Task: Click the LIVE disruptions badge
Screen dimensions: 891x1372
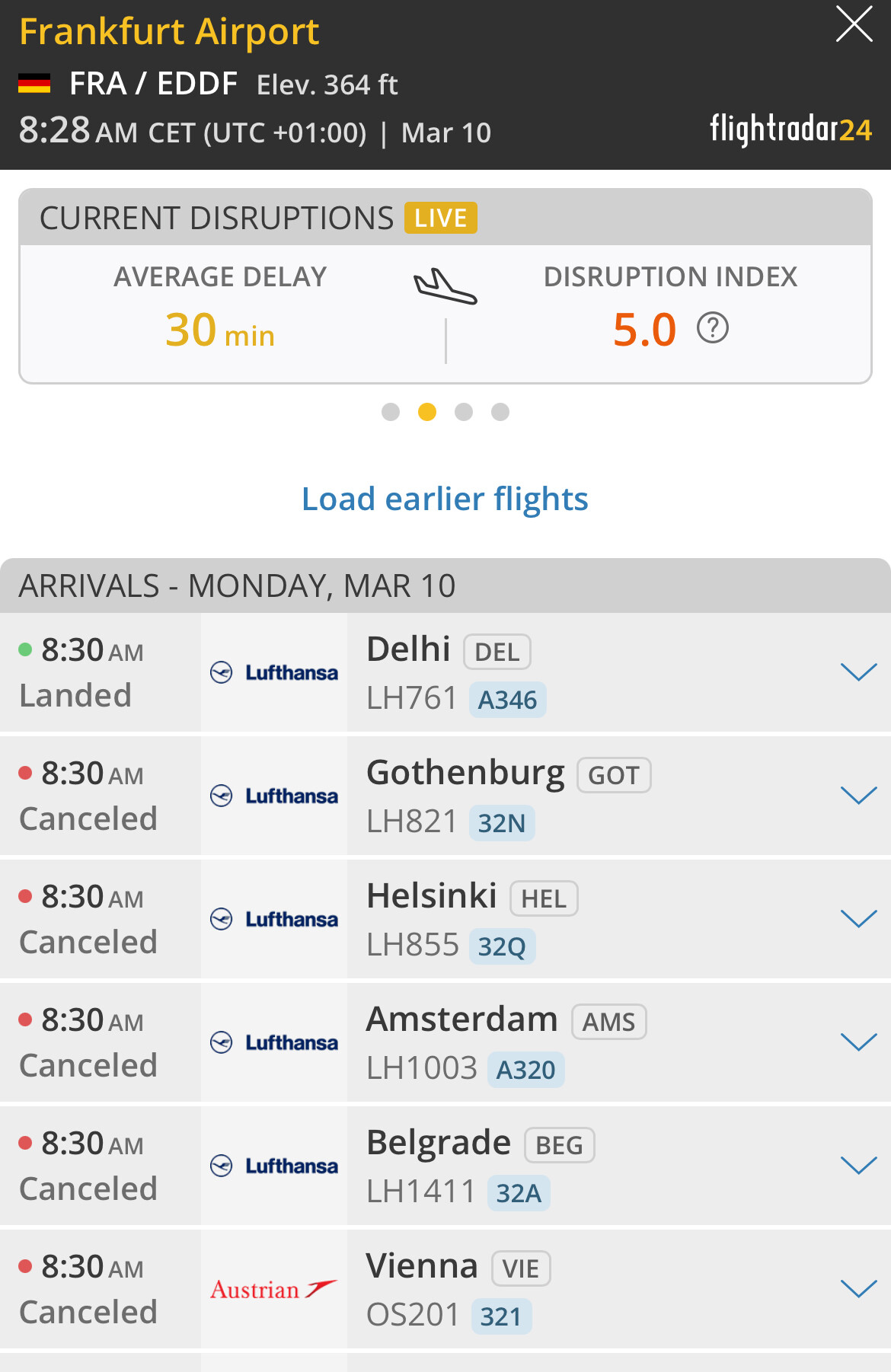Action: pyautogui.click(x=441, y=219)
